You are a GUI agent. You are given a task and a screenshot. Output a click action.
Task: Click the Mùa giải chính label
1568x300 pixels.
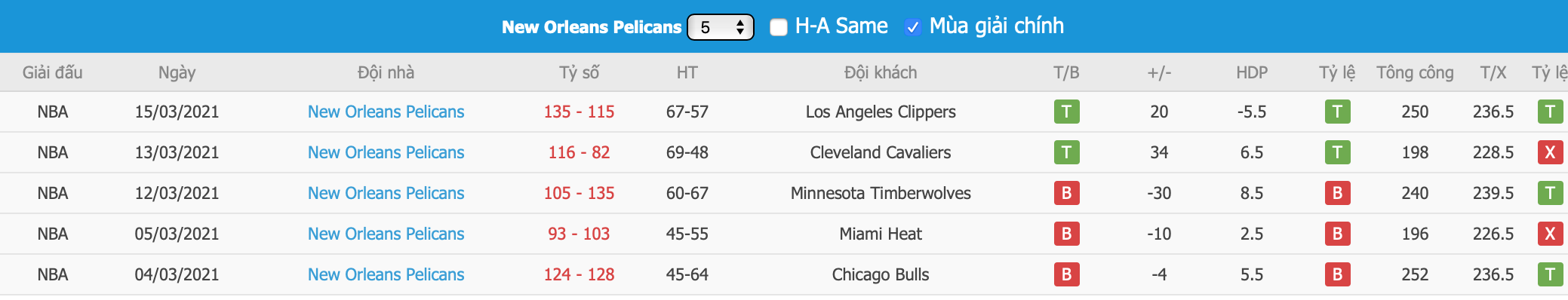click(996, 26)
